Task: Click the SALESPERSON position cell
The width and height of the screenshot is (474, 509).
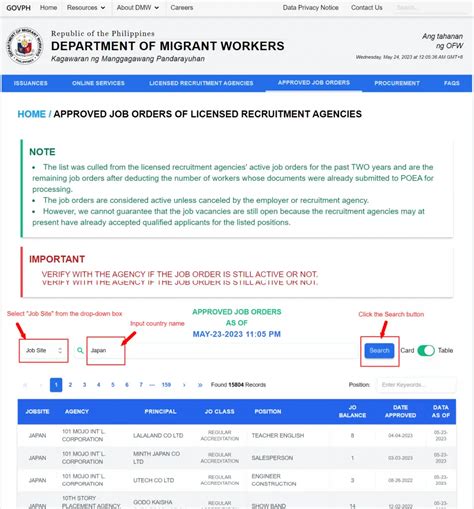Action: pos(272,458)
